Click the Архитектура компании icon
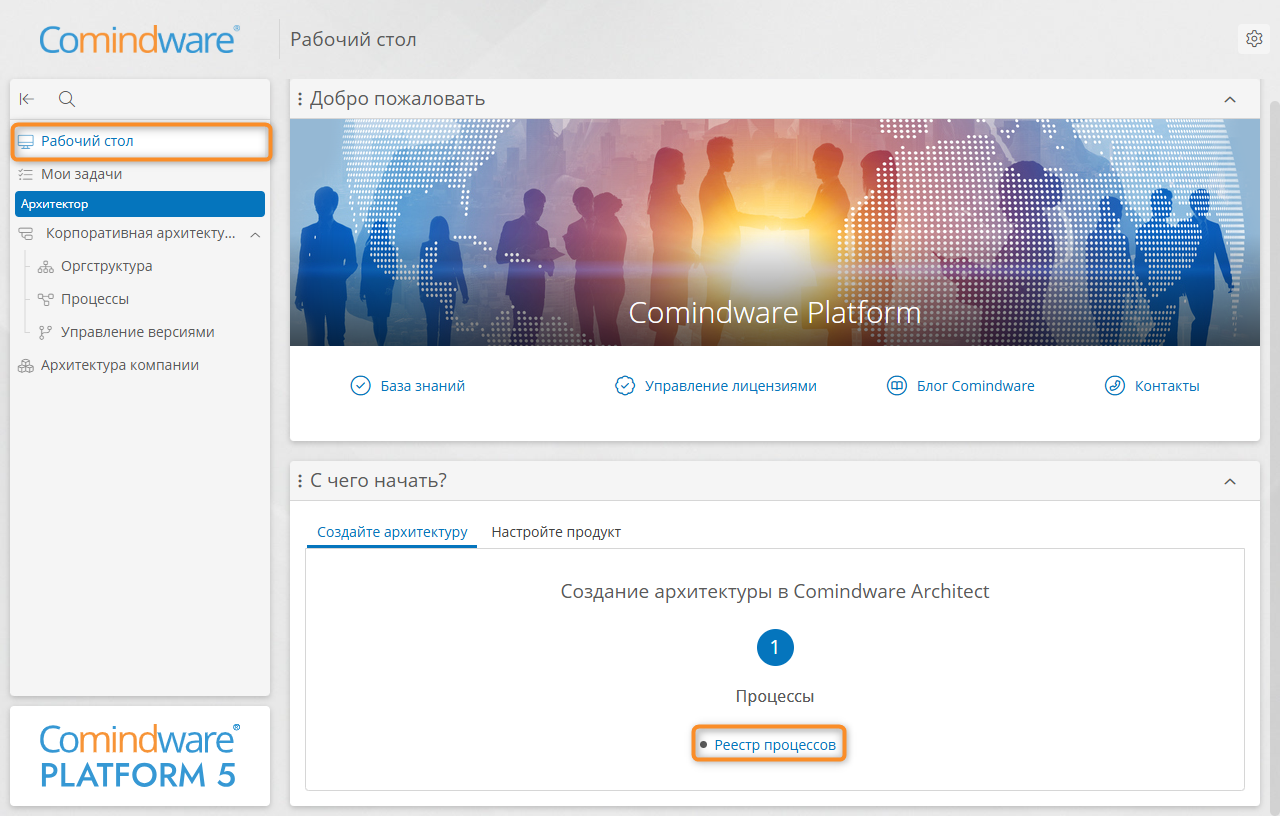This screenshot has height=816, width=1280. (25, 366)
